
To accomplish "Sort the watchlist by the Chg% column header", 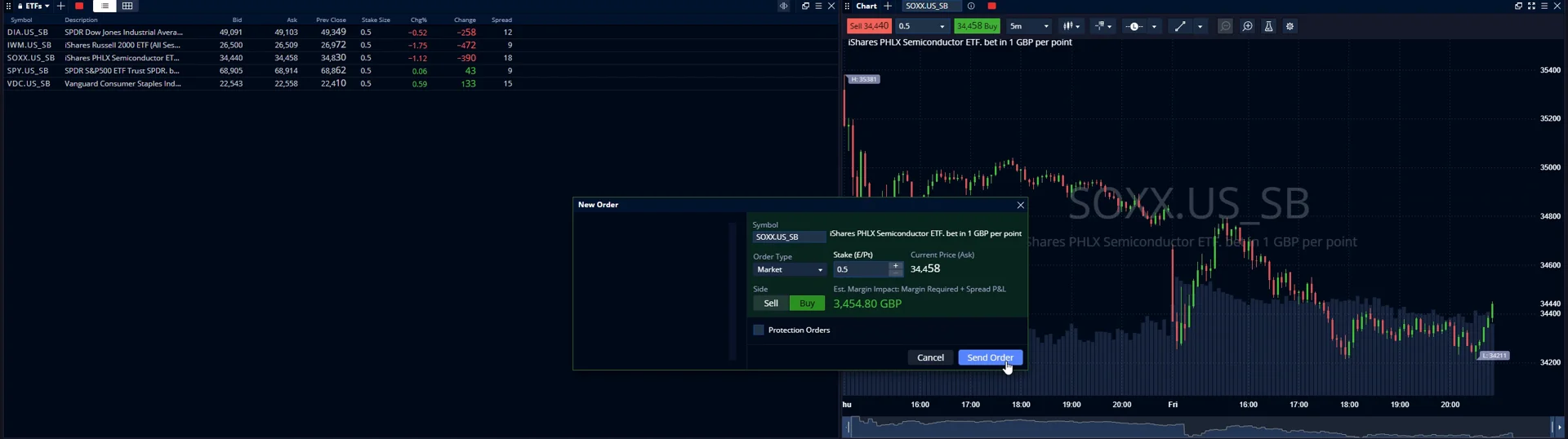I will (419, 20).
